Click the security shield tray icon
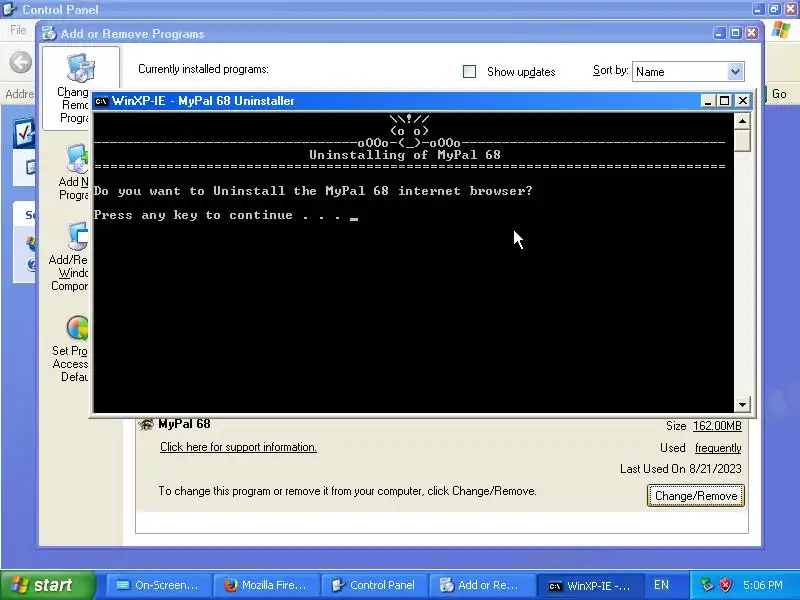Viewport: 800px width, 600px height. point(726,585)
